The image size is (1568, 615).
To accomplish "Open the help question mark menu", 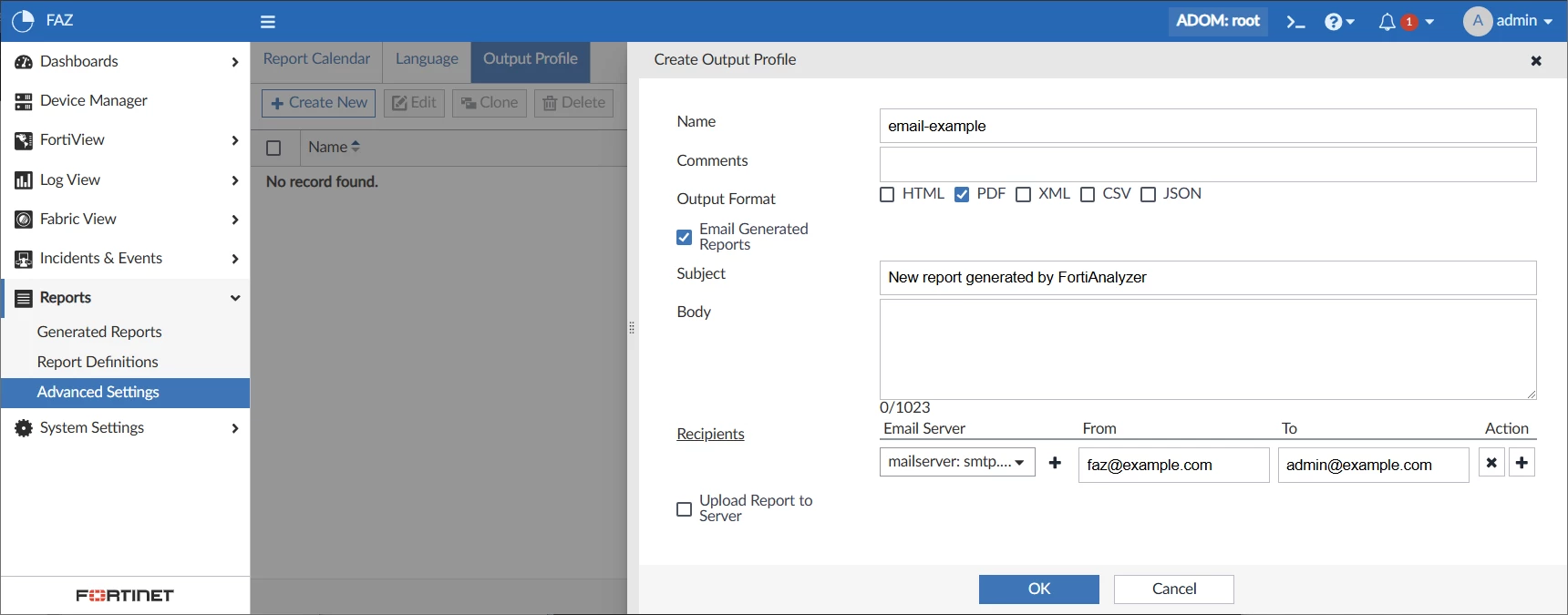I will 1339,22.
